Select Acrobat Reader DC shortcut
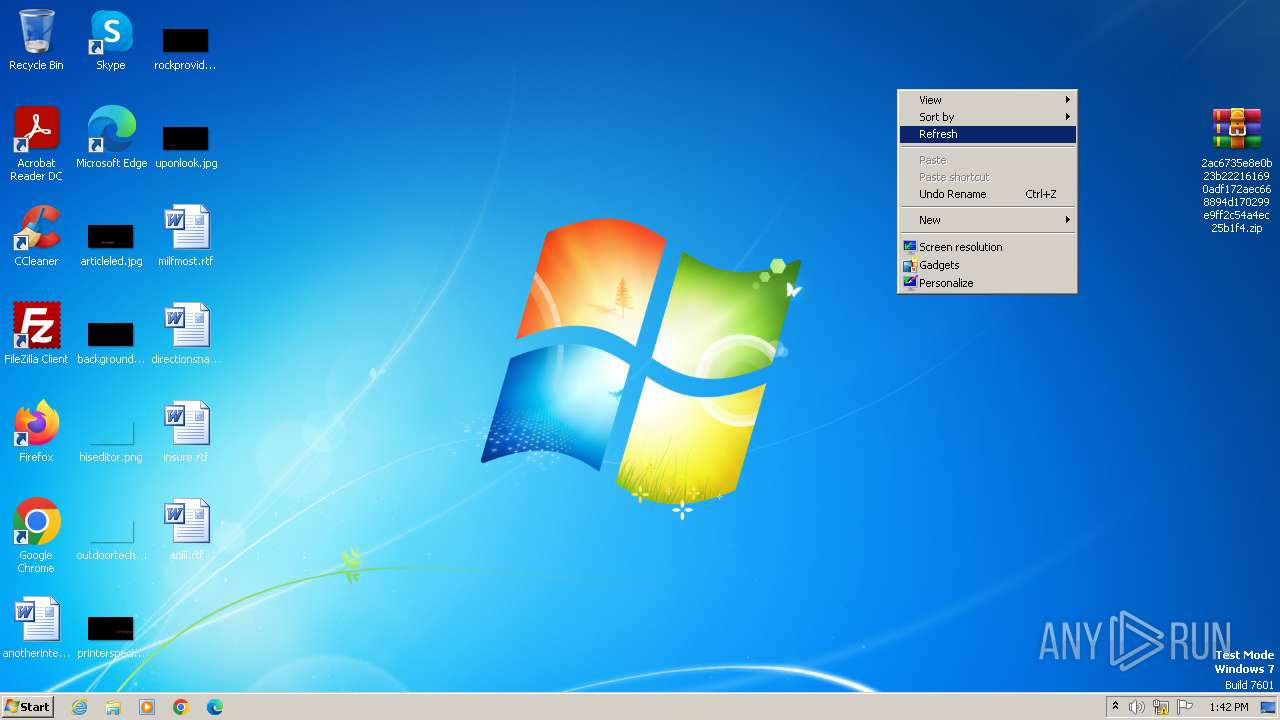The height and width of the screenshot is (720, 1280). pyautogui.click(x=36, y=143)
